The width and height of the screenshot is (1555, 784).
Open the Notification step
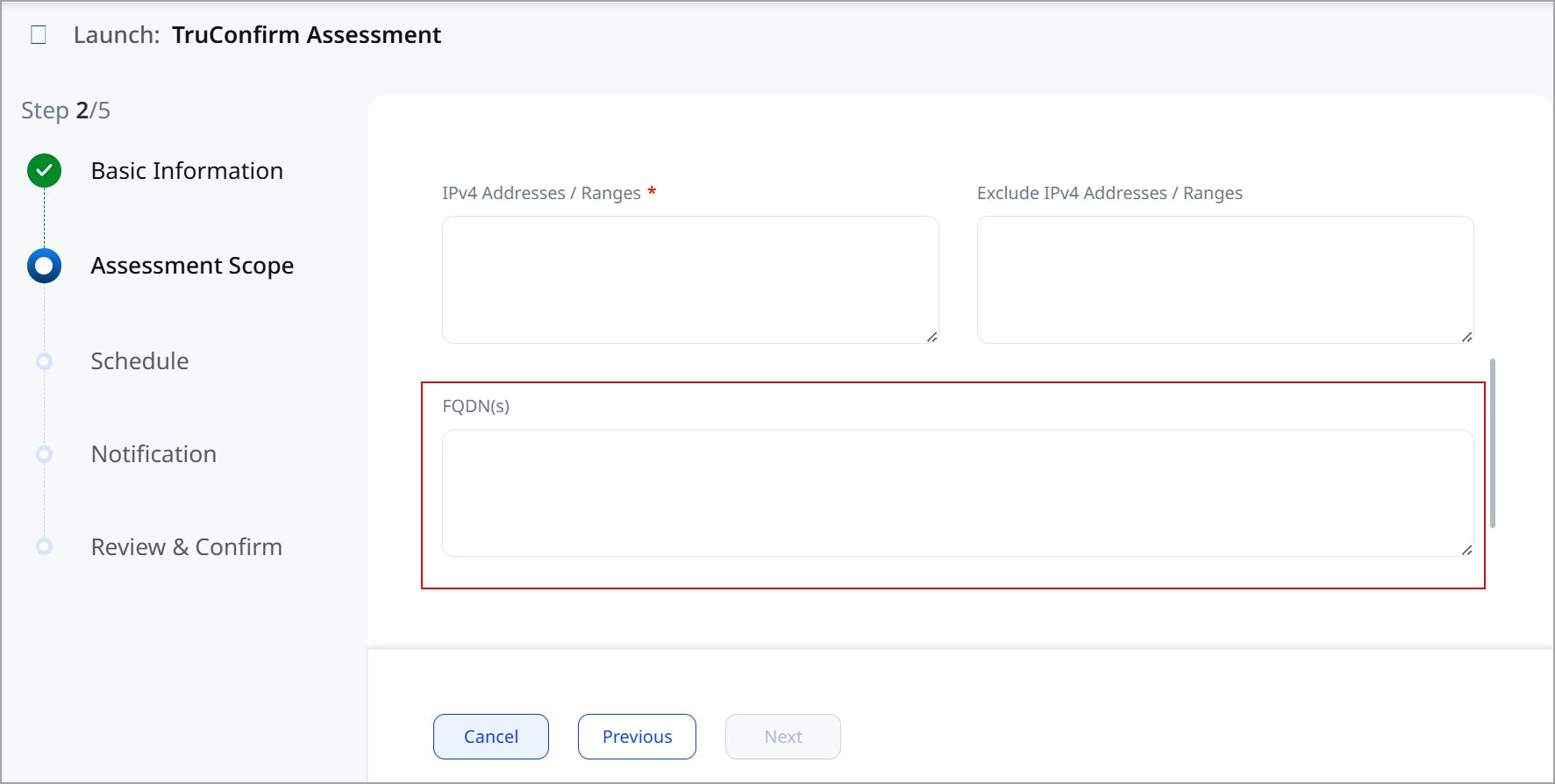[x=153, y=454]
